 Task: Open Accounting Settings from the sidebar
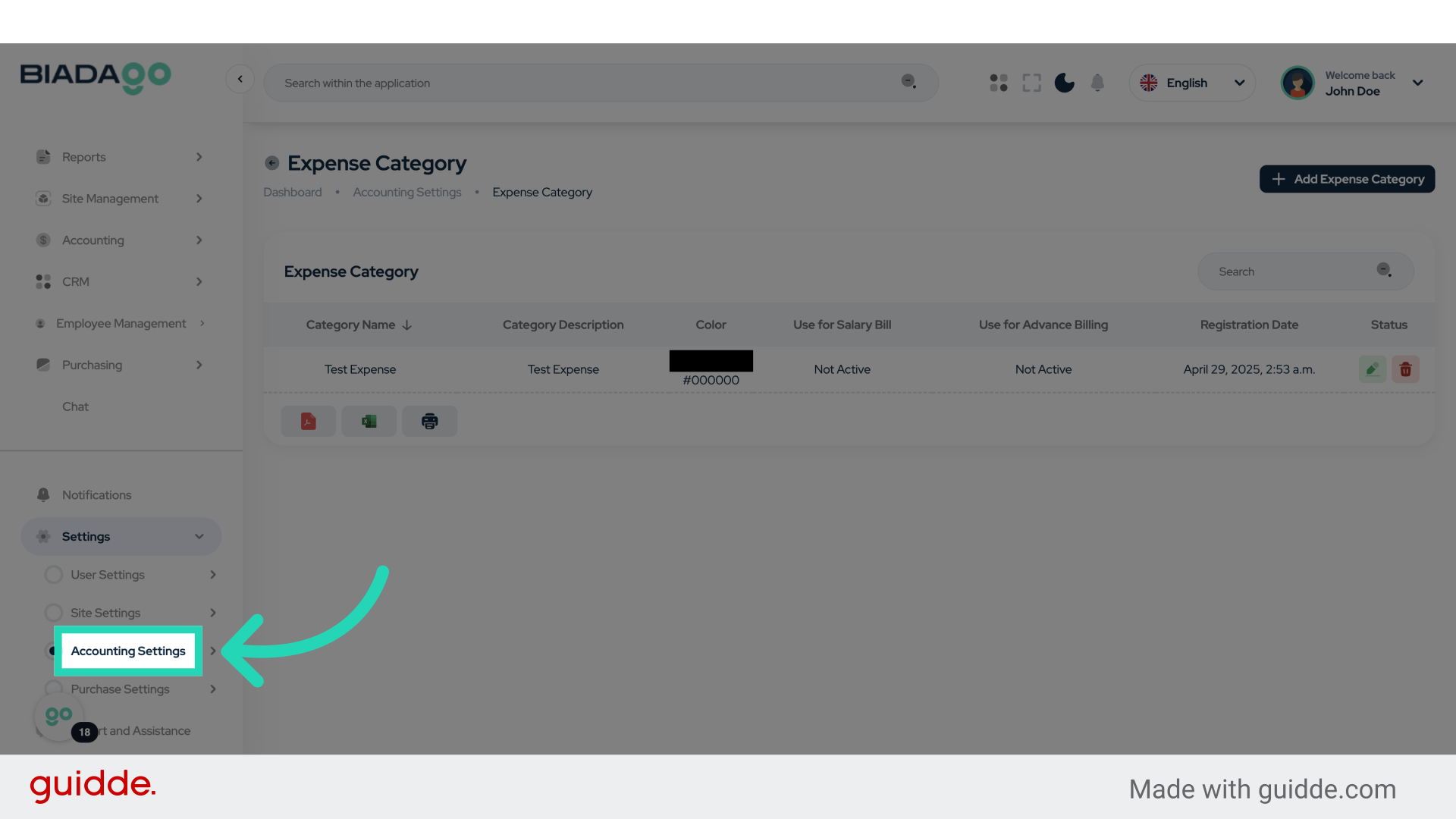(x=127, y=651)
